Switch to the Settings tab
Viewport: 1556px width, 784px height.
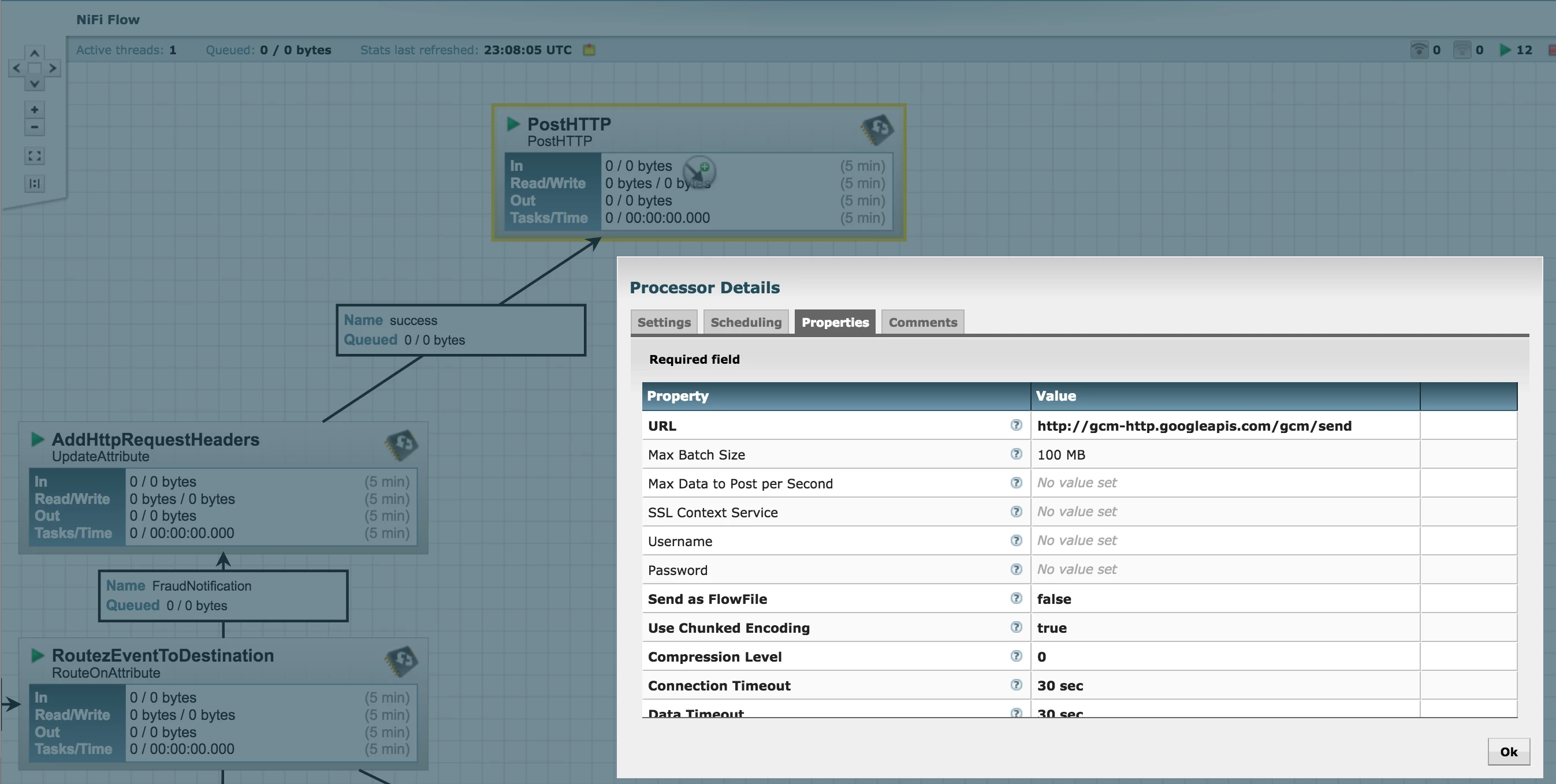[664, 322]
